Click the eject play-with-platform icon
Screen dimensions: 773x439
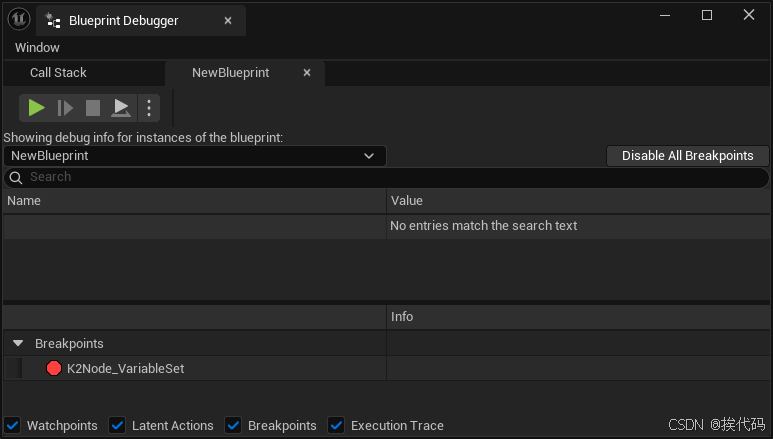click(x=121, y=108)
